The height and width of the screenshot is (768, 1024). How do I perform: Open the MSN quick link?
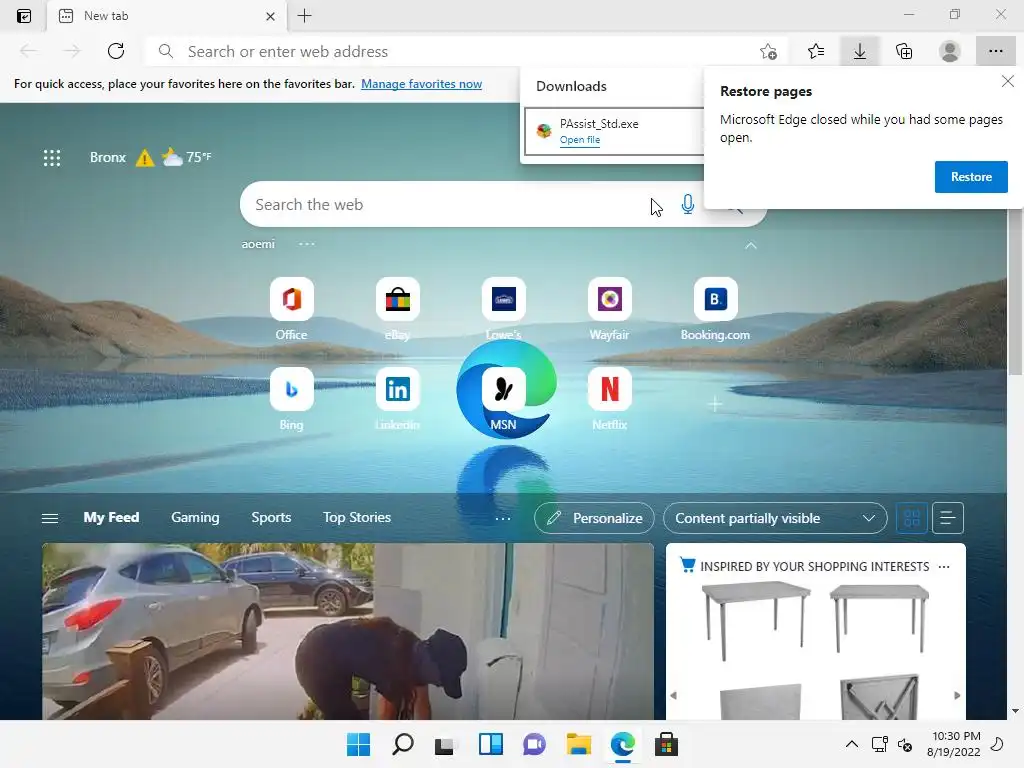pos(504,400)
